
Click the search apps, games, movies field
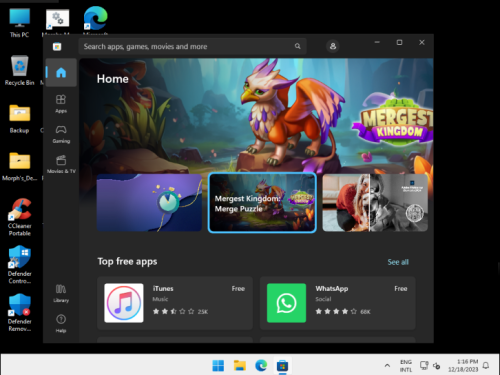point(192,46)
